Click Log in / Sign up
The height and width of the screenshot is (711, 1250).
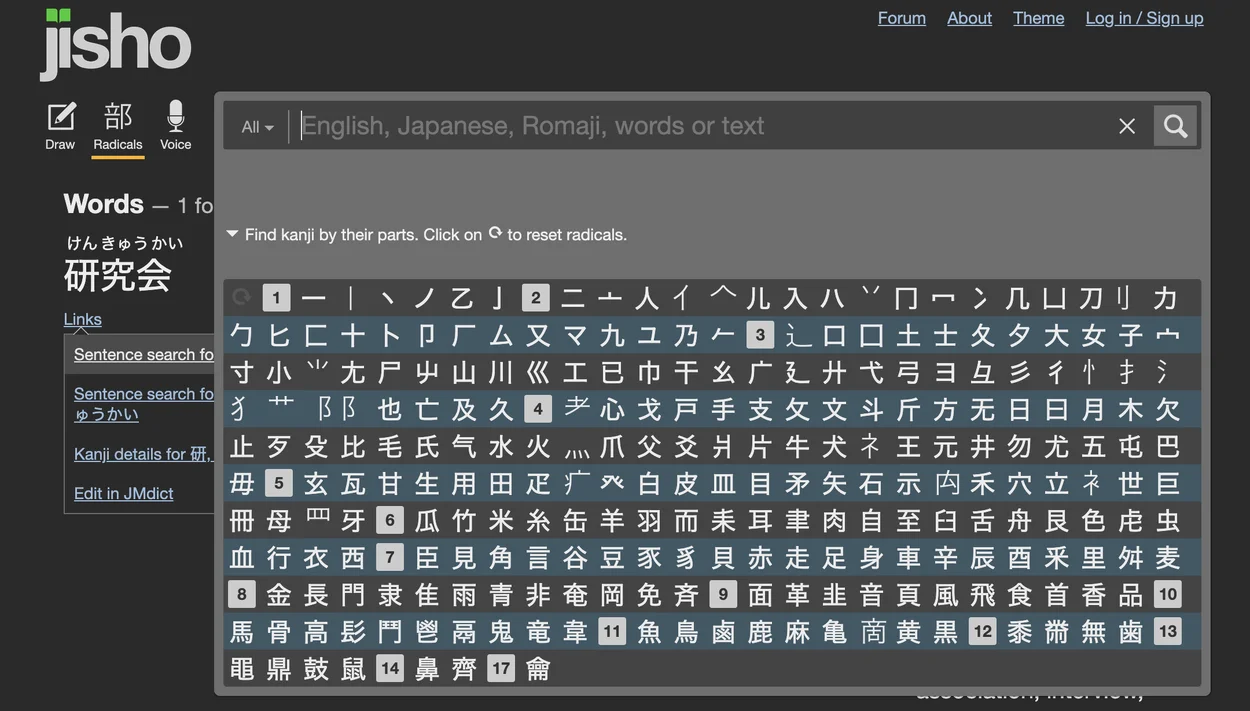point(1145,18)
